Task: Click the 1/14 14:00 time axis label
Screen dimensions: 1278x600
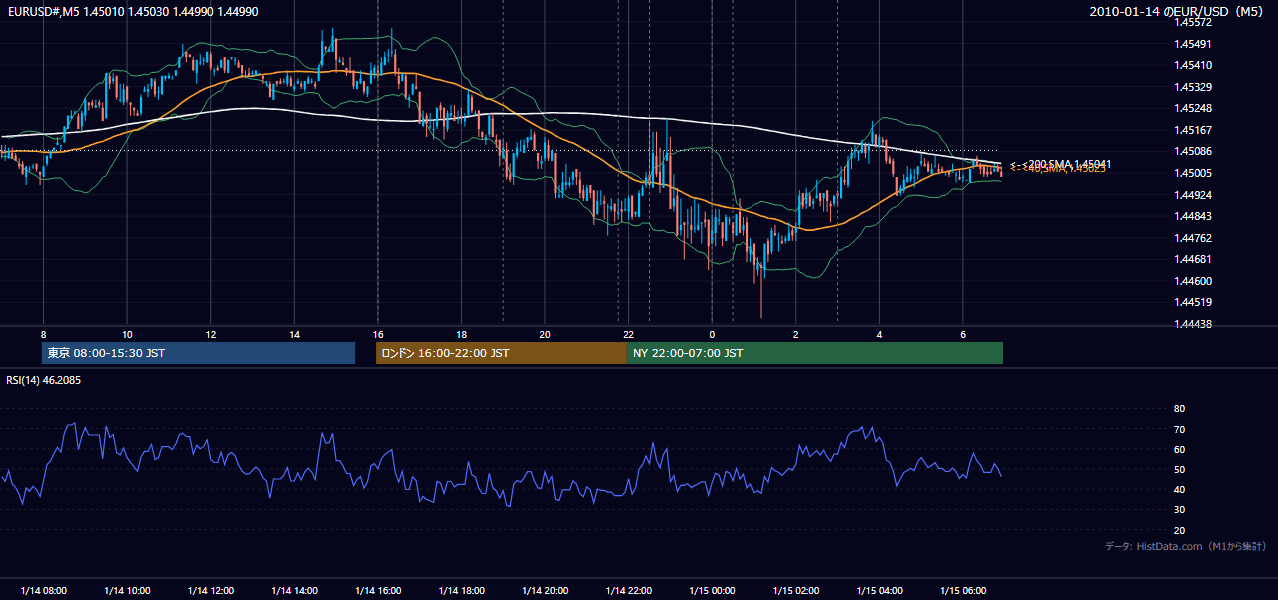Action: (x=294, y=591)
